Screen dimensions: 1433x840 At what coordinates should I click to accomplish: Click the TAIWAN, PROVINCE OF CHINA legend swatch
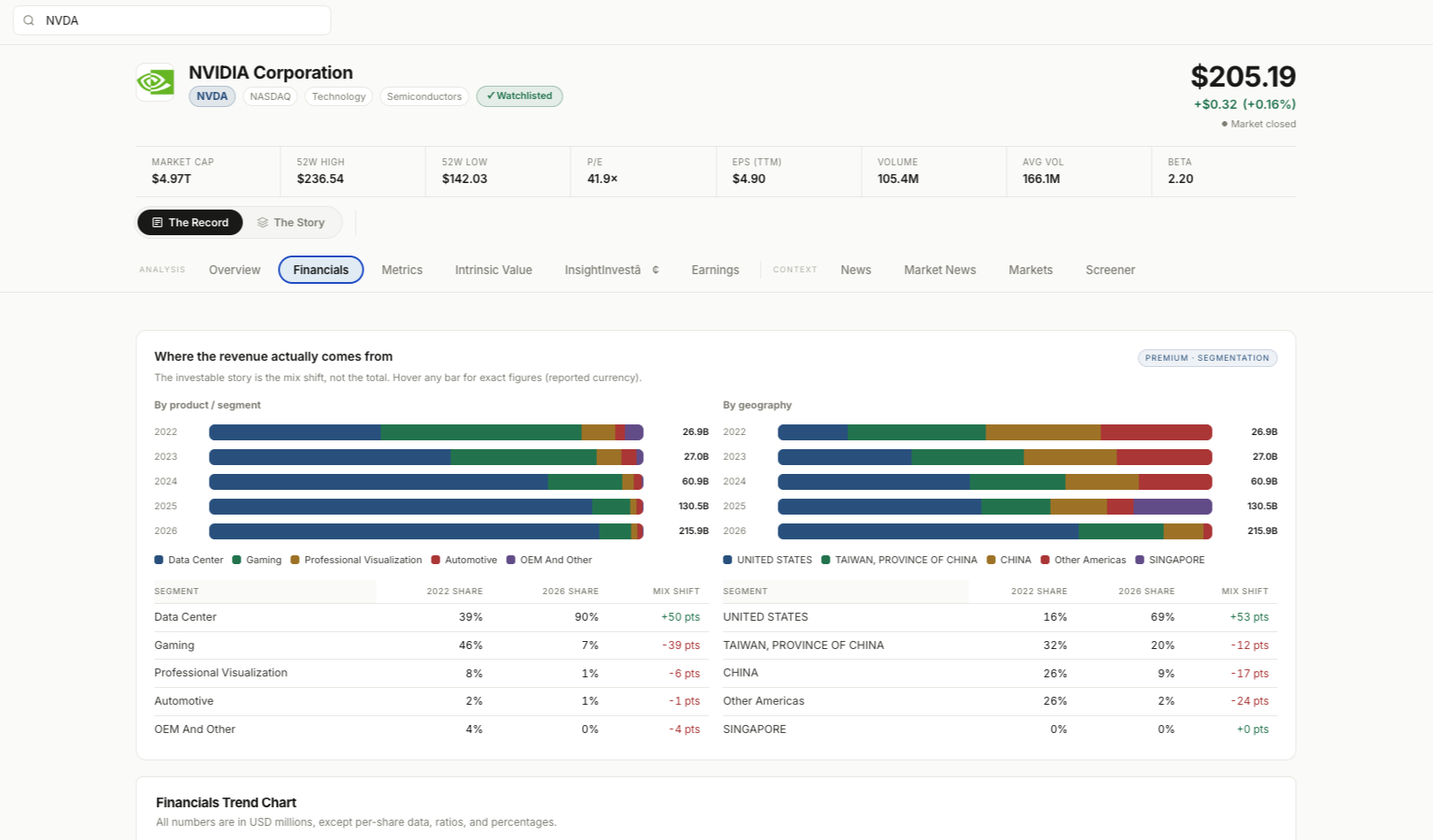tap(826, 560)
